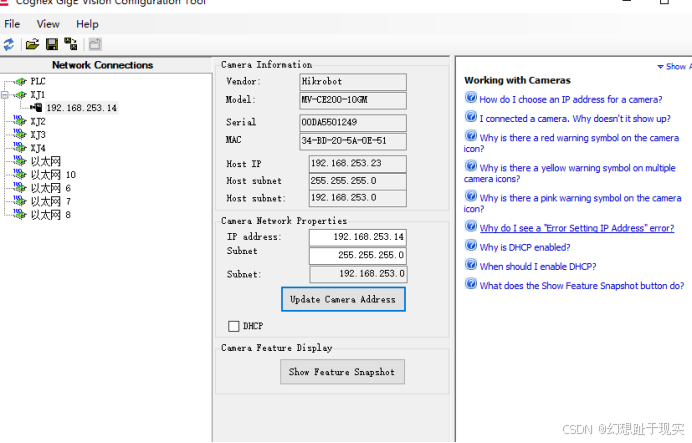Screen dimensions: 692x443
Task: Open the red warning symbol help link
Action: tap(571, 143)
